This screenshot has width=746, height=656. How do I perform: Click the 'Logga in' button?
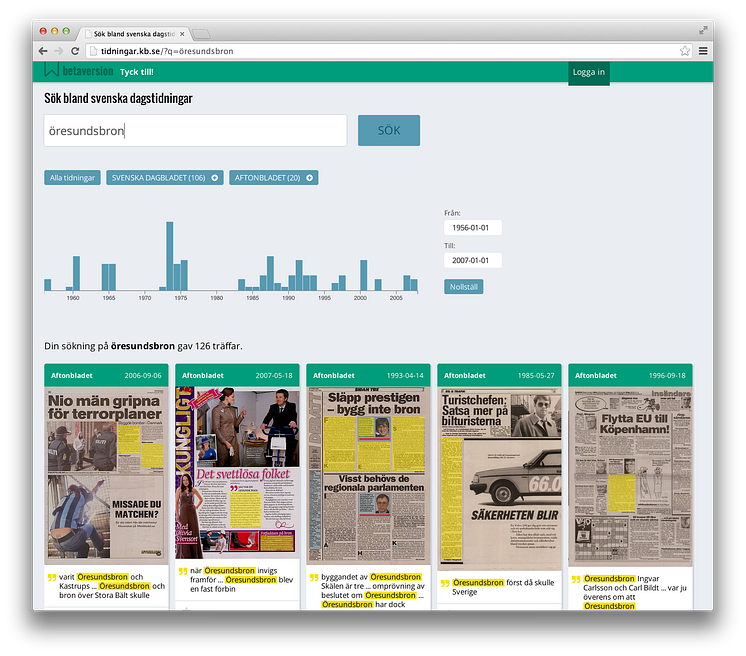point(588,72)
